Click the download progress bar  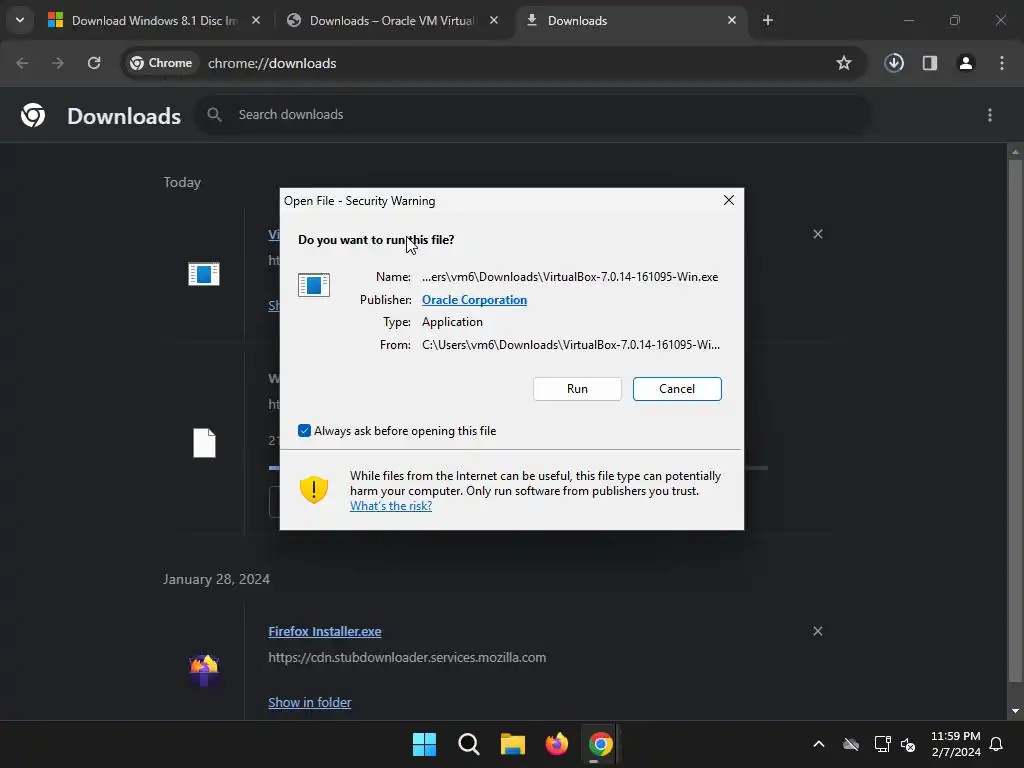coord(756,468)
